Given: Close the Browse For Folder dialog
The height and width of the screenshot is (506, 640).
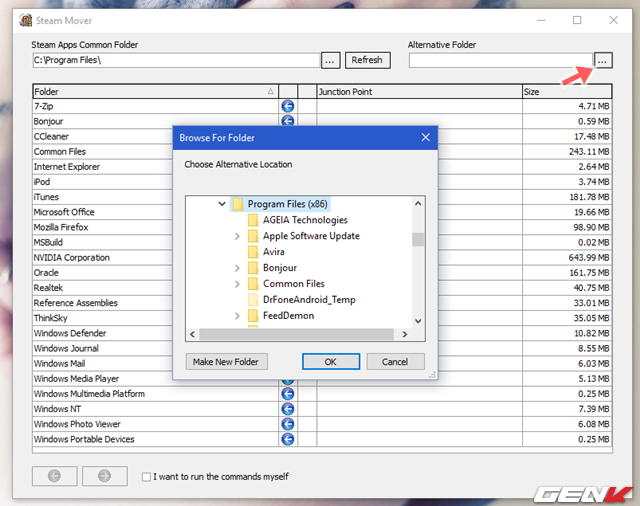Looking at the screenshot, I should [426, 138].
